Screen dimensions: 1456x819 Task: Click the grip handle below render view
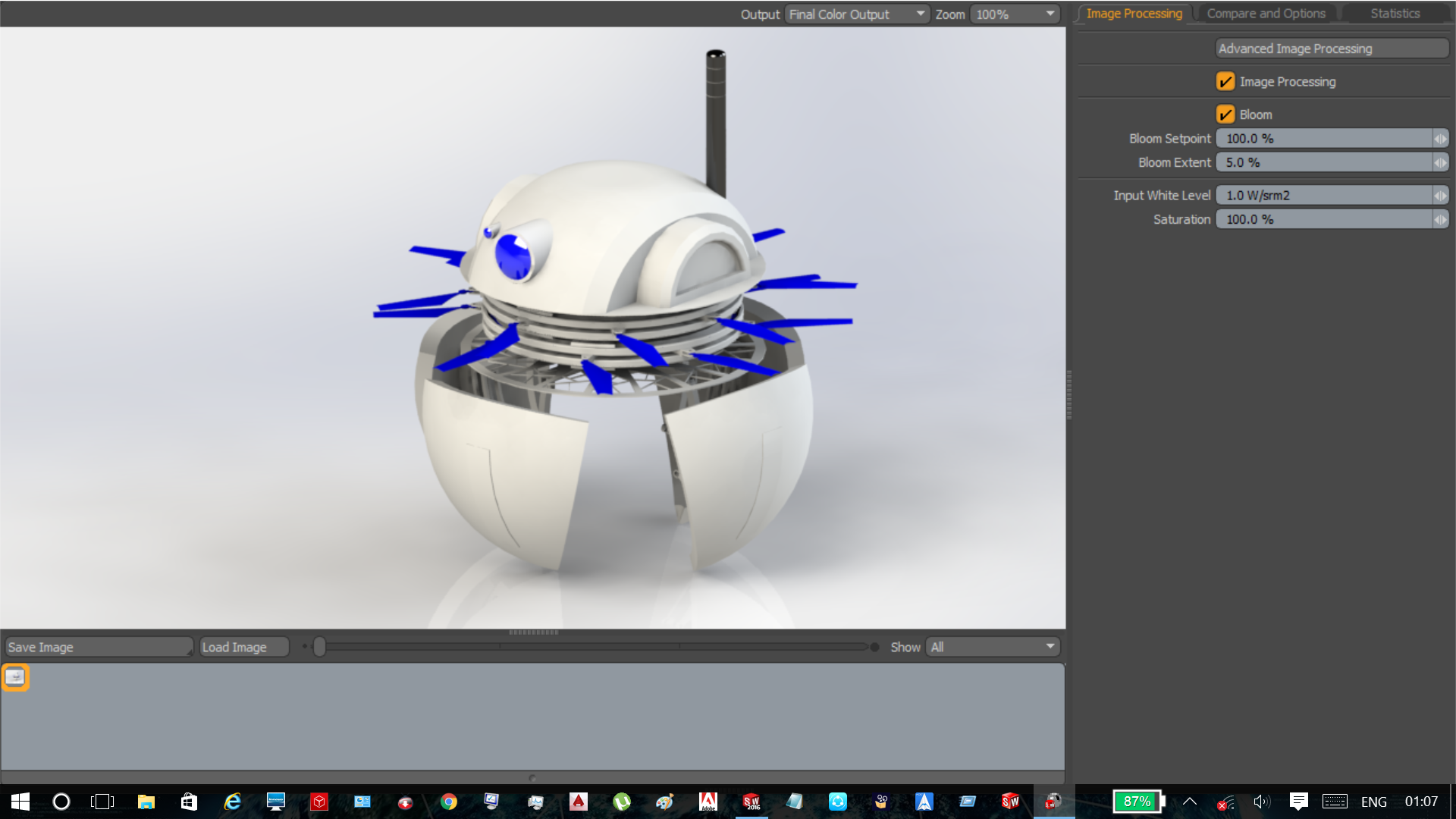click(534, 632)
